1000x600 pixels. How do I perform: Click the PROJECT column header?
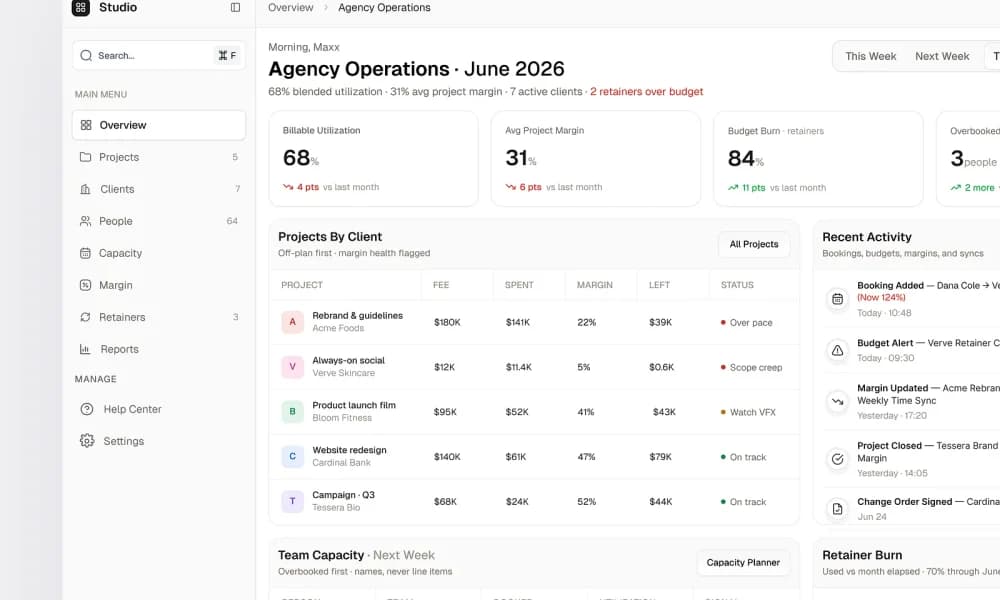point(302,285)
